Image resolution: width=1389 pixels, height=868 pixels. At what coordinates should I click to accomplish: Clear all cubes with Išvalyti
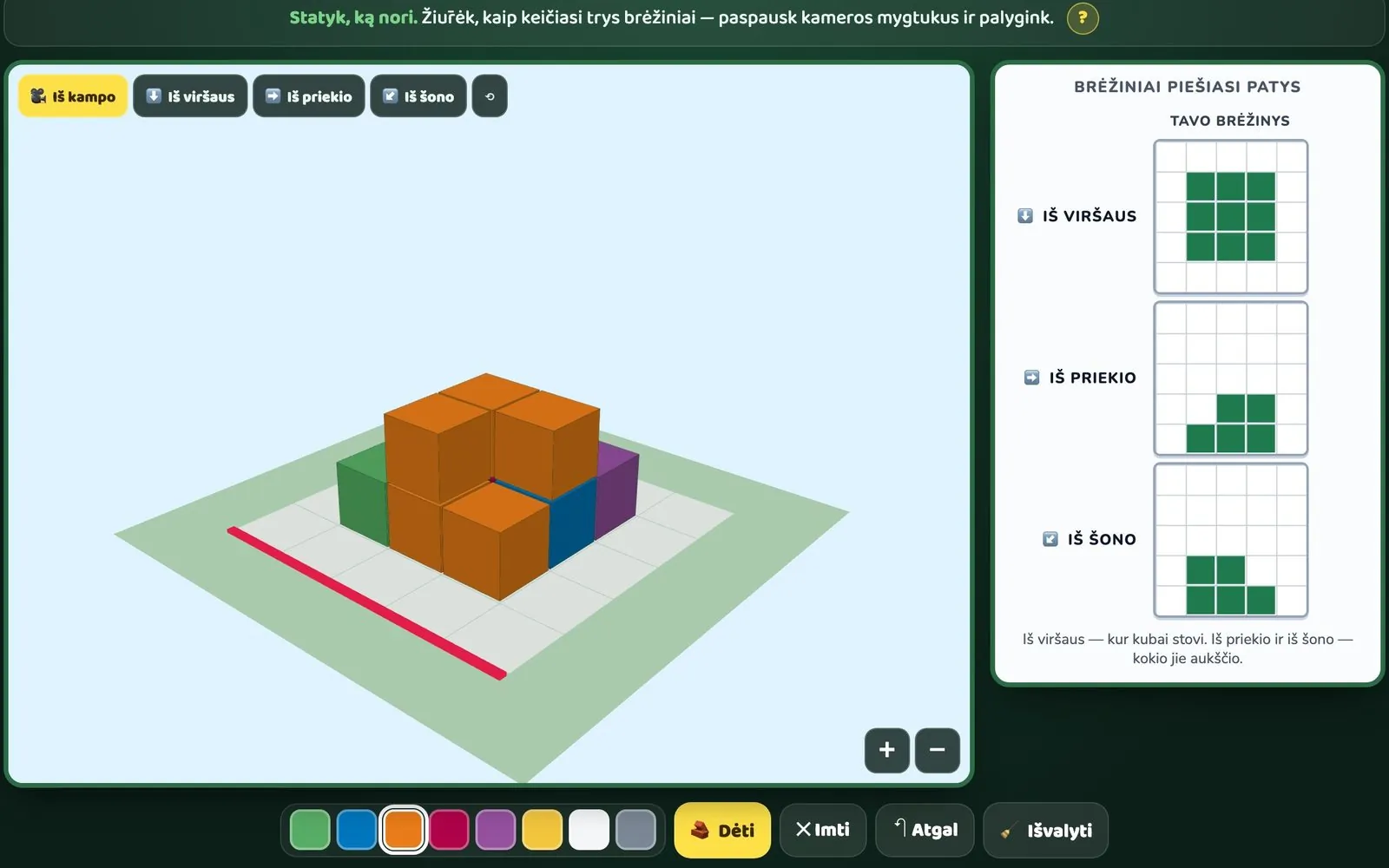(1045, 830)
